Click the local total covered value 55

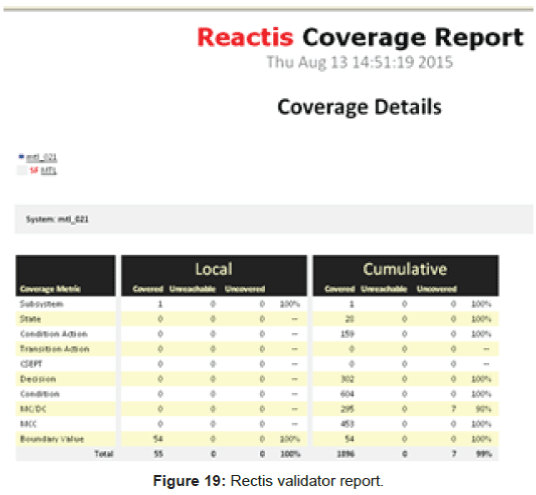coord(158,454)
